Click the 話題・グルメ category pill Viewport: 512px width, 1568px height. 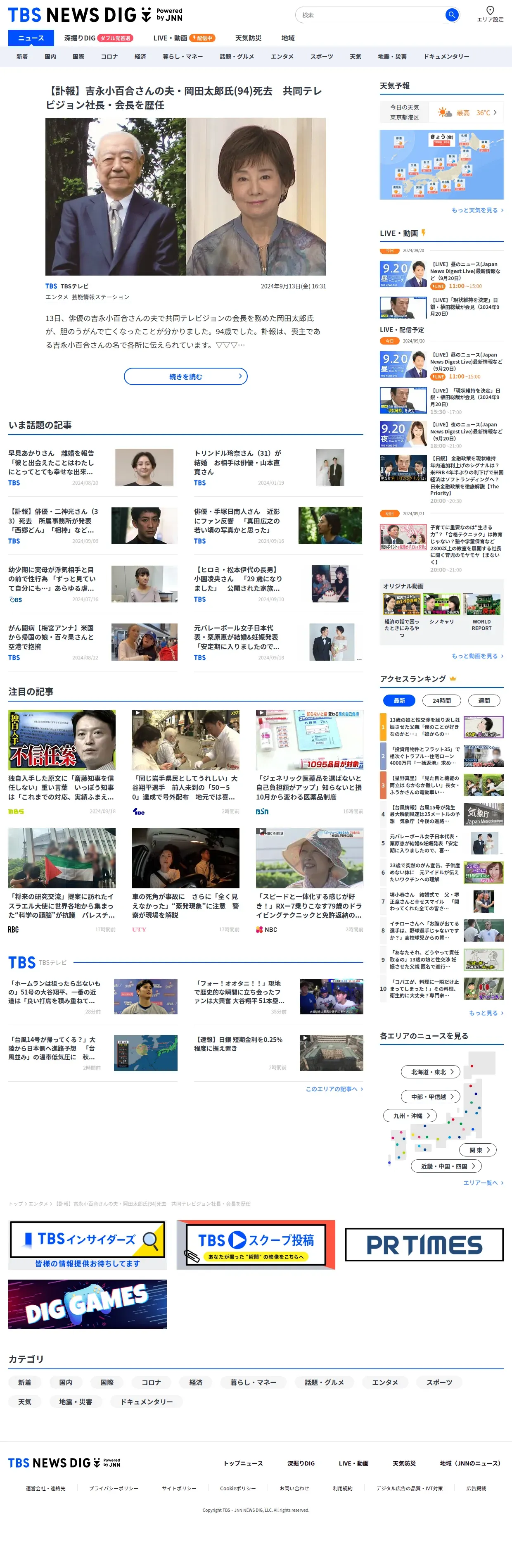324,1382
